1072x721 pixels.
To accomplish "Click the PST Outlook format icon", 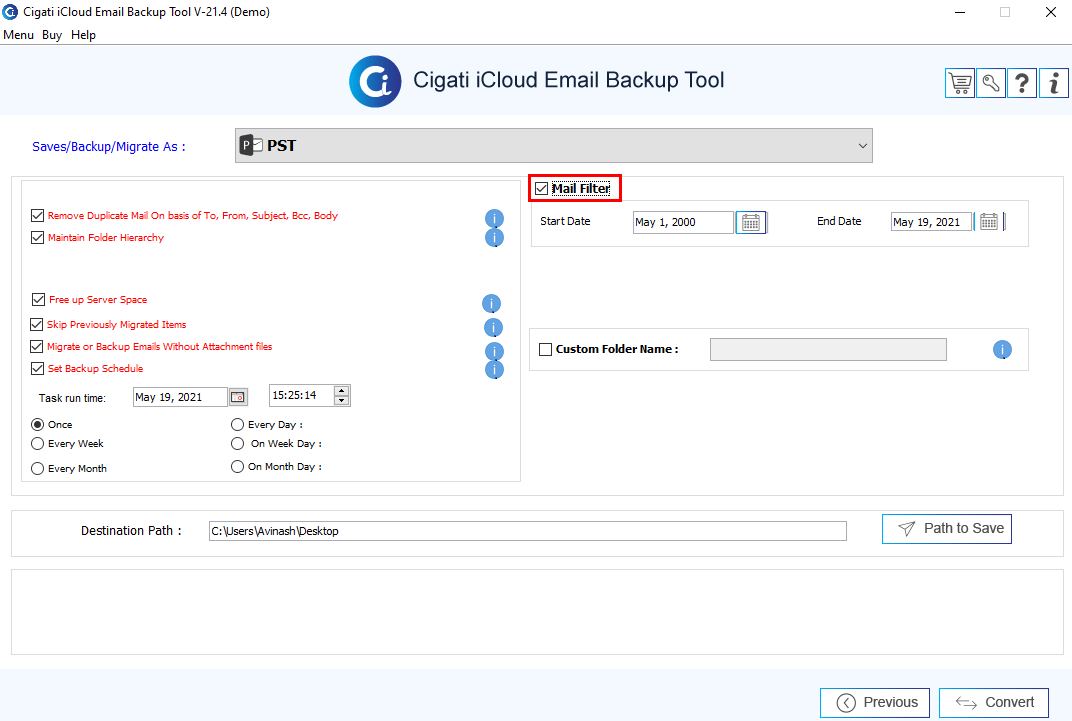I will (251, 145).
